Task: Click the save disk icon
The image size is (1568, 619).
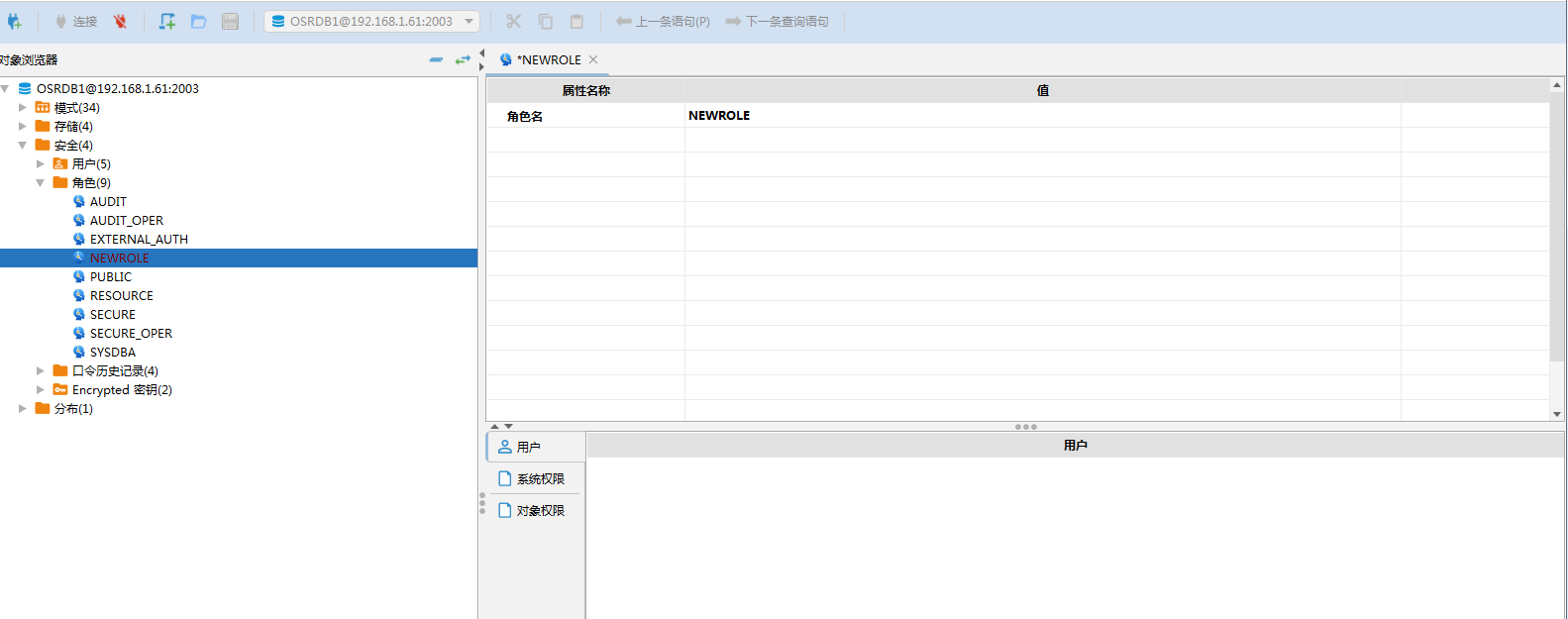Action: [x=230, y=21]
